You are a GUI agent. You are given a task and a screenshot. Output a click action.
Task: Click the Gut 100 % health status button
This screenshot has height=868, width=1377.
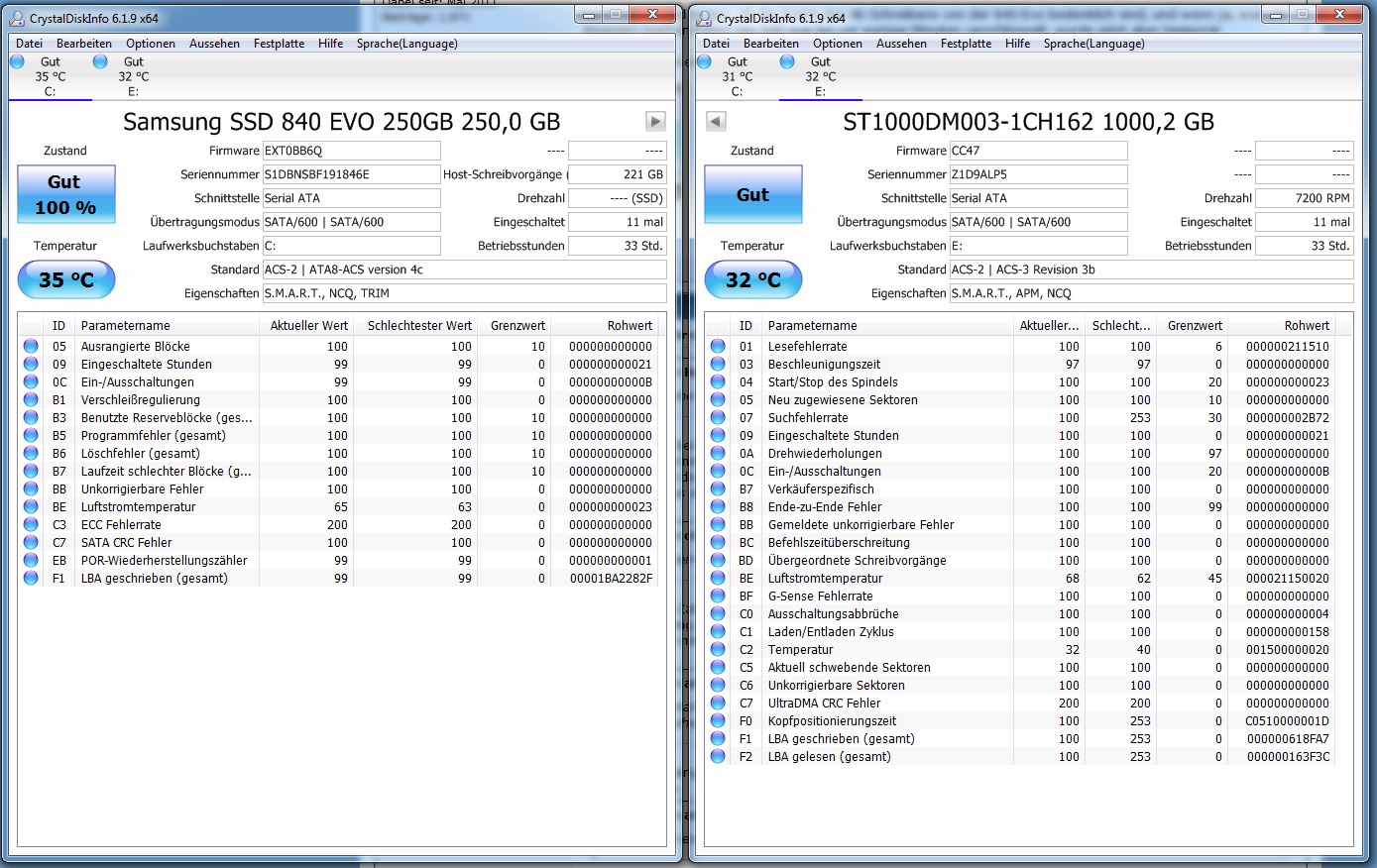click(66, 194)
